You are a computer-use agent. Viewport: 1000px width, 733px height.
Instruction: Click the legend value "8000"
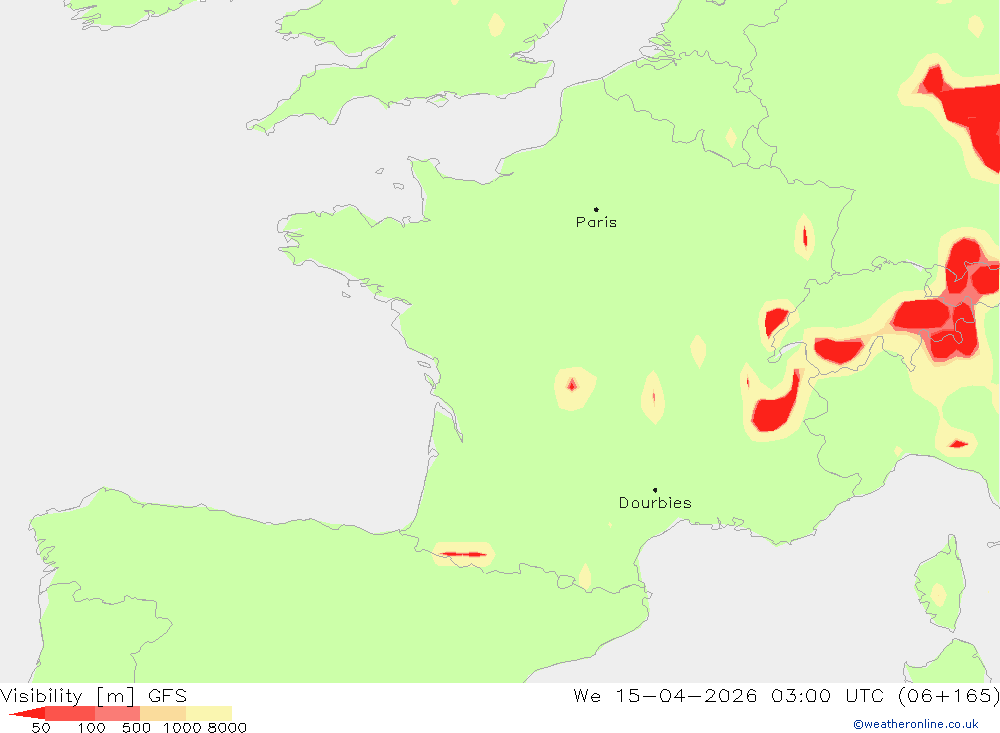[227, 728]
